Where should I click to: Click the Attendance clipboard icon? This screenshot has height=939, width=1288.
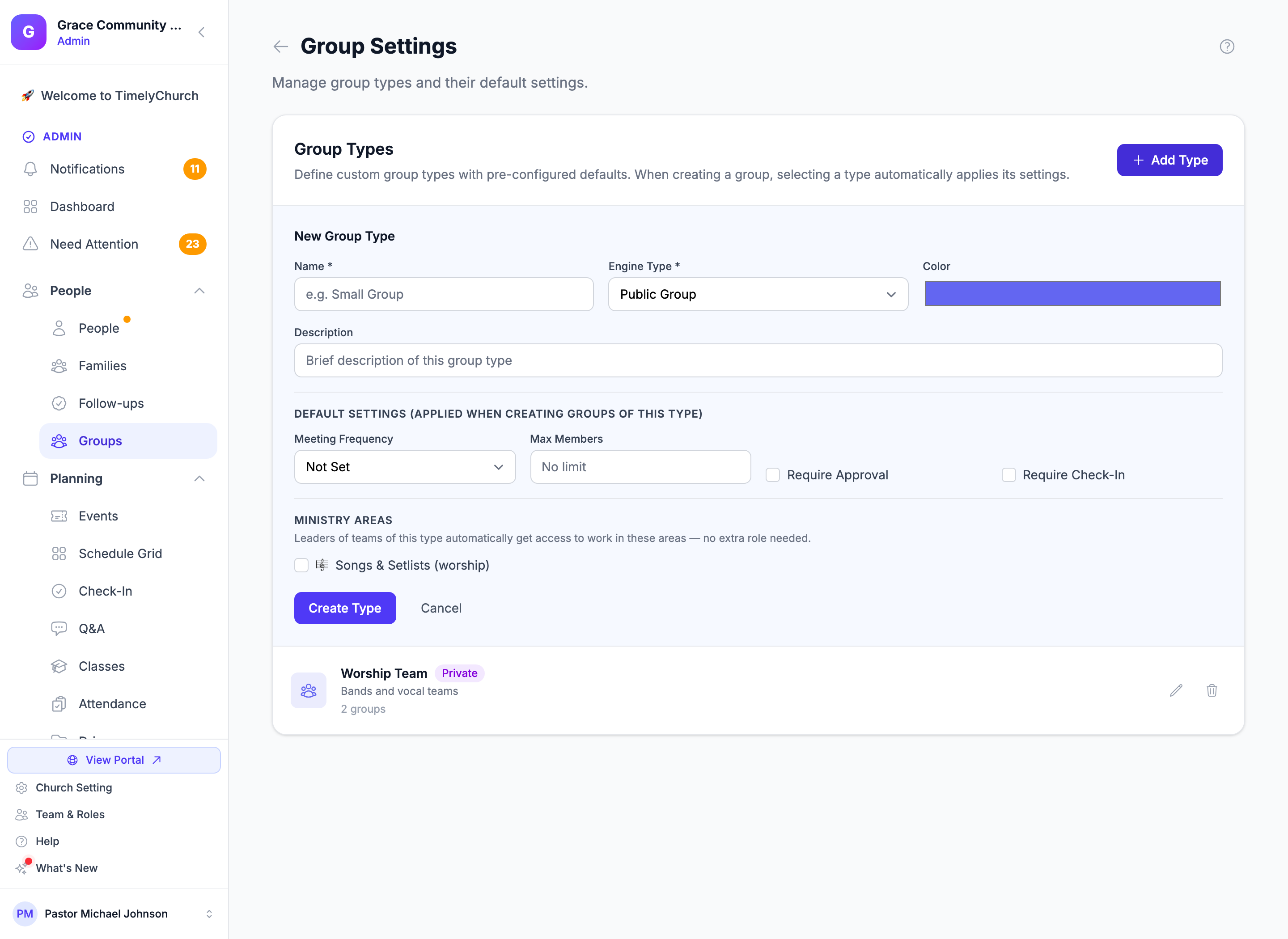(x=59, y=704)
